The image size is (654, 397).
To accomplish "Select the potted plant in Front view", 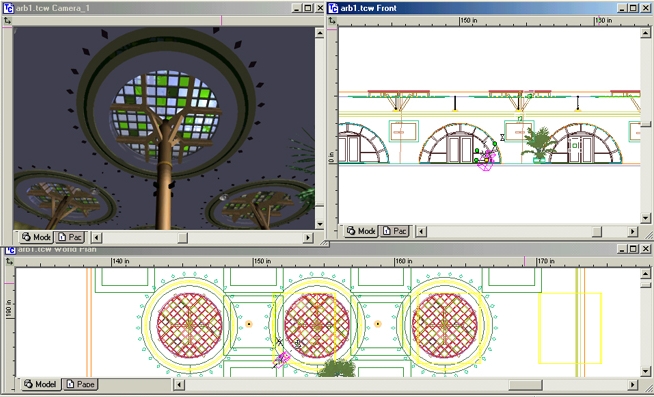I will (538, 144).
